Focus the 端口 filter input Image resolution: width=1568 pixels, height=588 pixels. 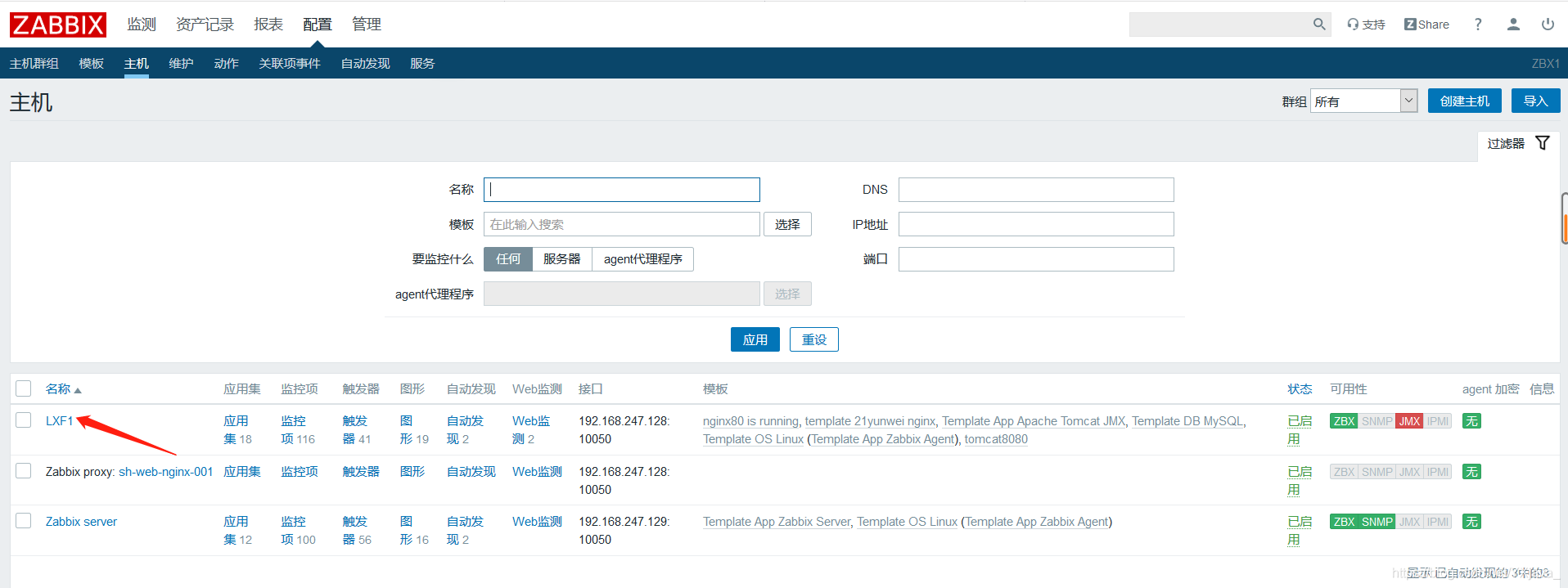(1036, 259)
